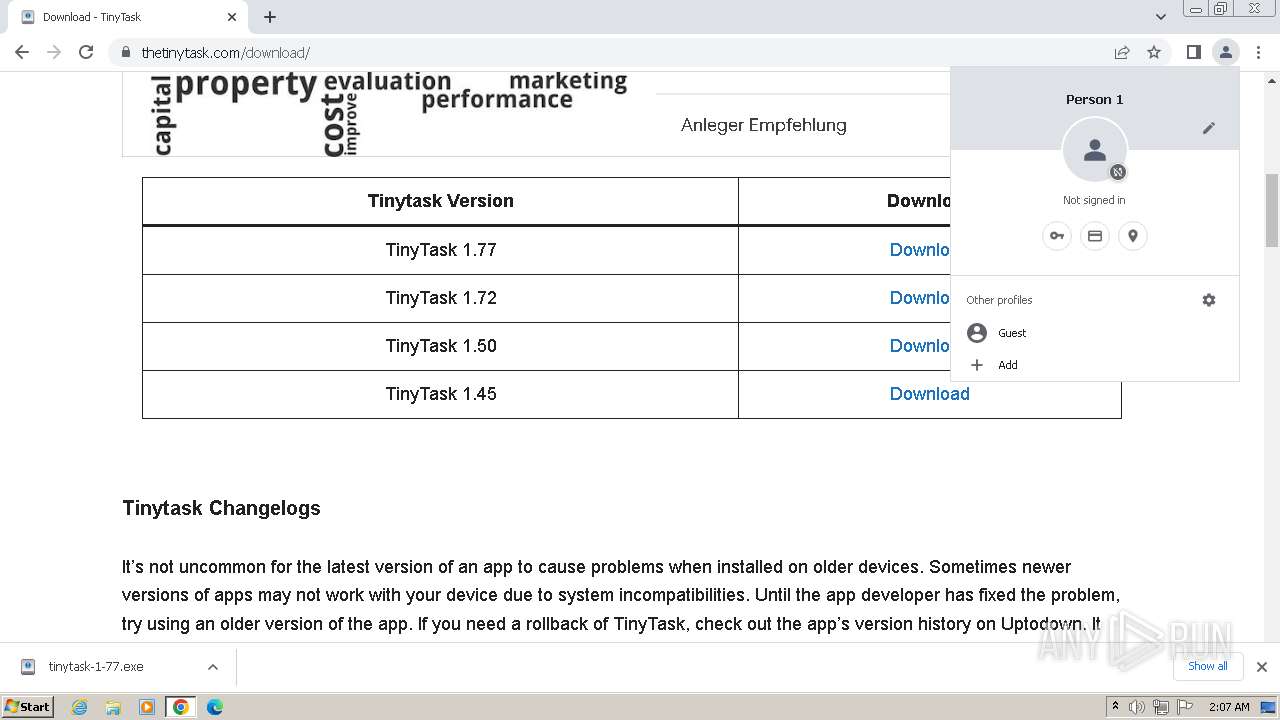
Task: Click the Tinytask Changelogs heading
Action: pyautogui.click(x=221, y=508)
